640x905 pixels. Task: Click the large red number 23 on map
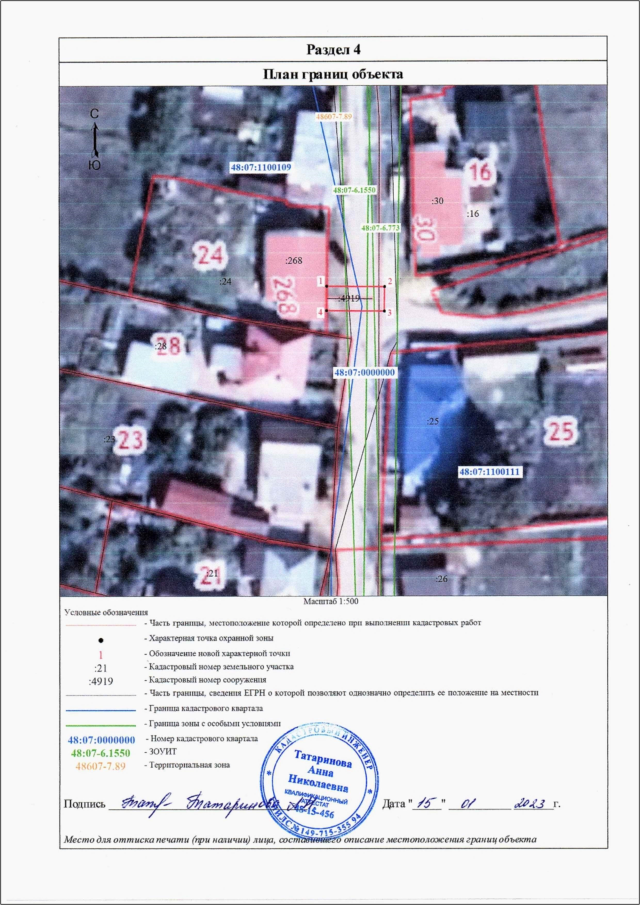click(x=131, y=439)
